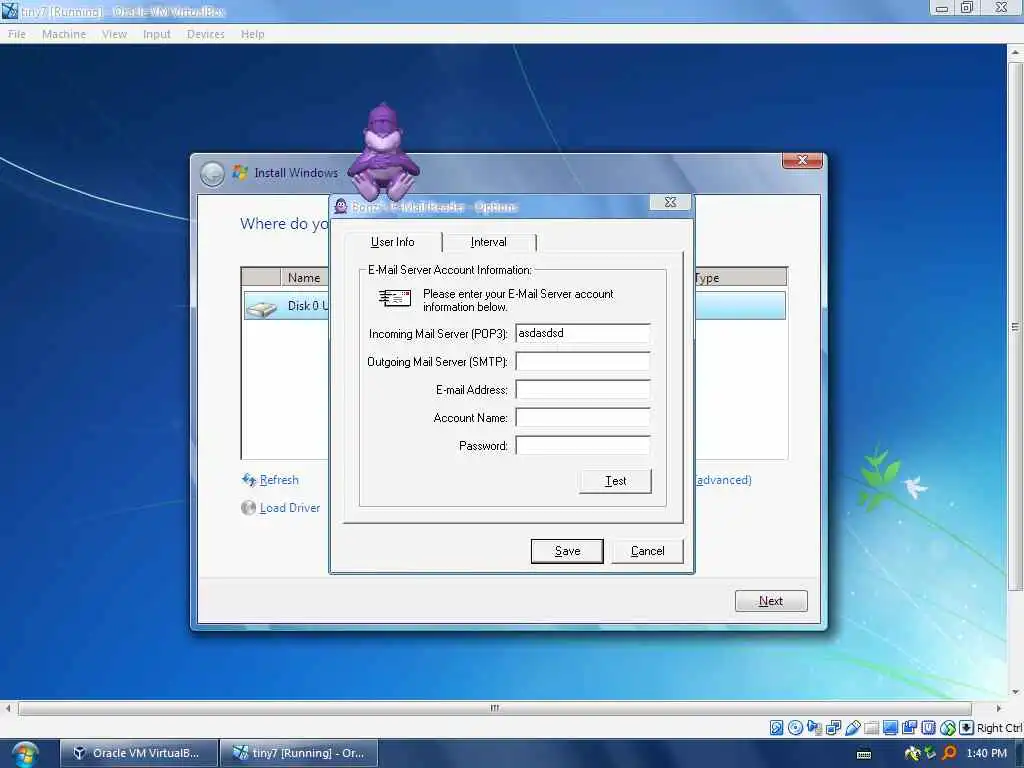1024x768 pixels.
Task: Click the Bonzi icon in dialog title bar
Action: point(340,206)
